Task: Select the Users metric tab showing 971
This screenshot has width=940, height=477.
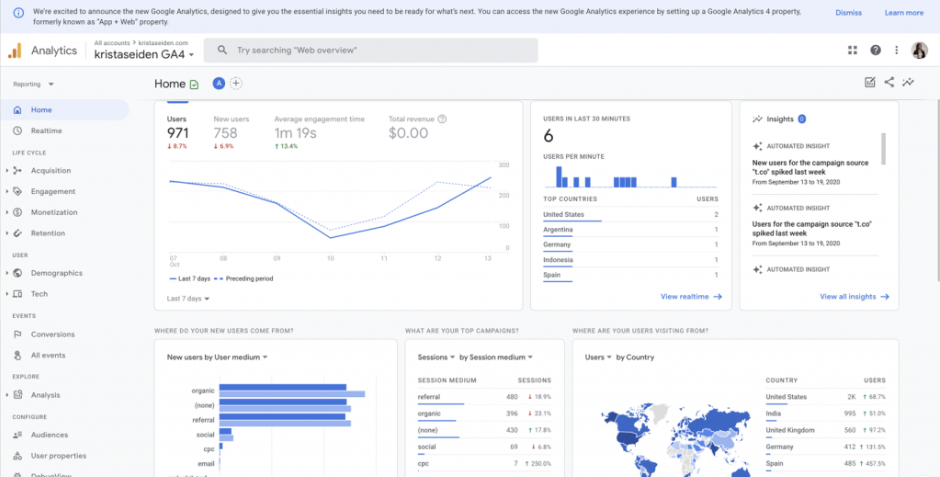Action: [x=178, y=132]
